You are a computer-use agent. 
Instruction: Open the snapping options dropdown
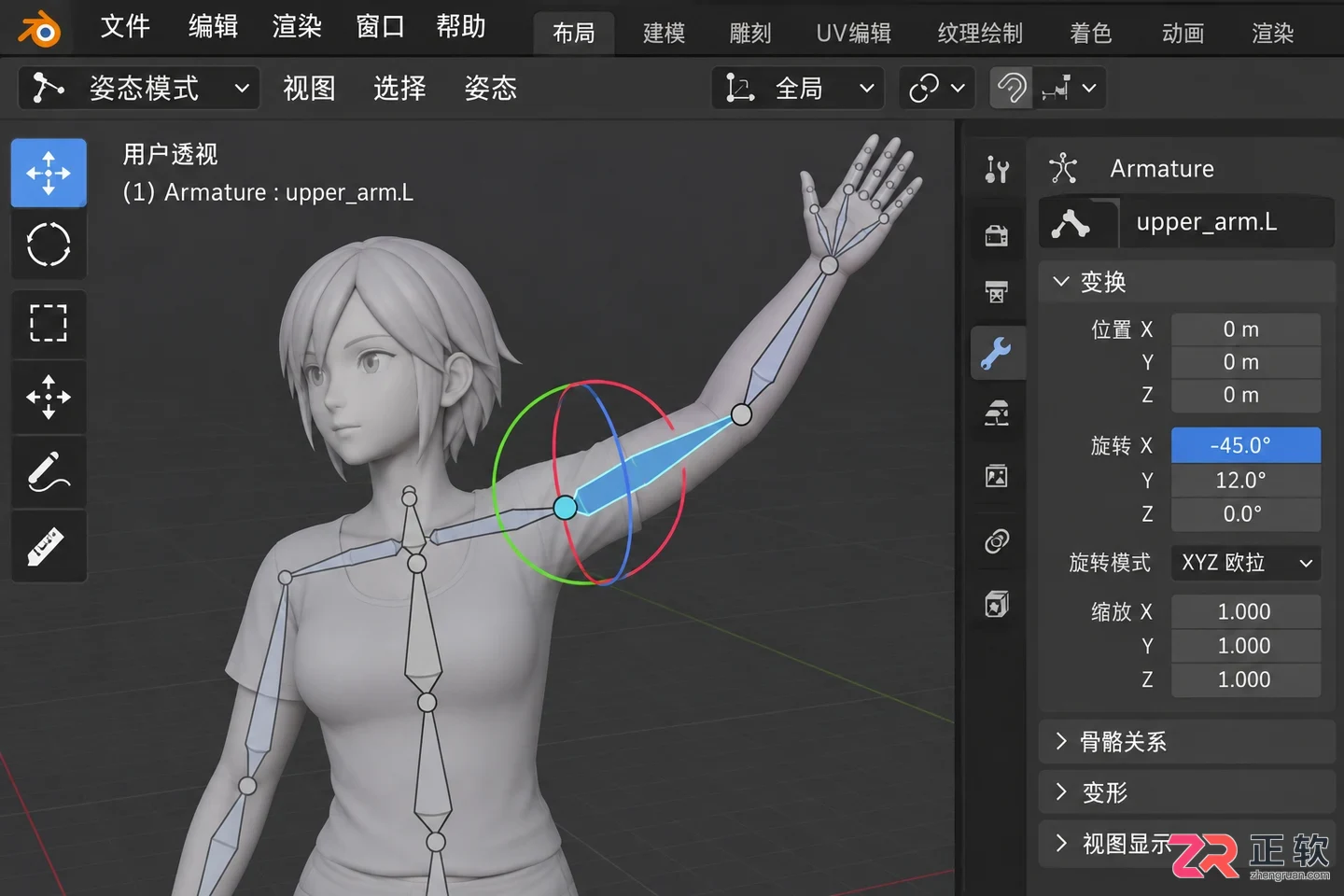(x=1070, y=88)
